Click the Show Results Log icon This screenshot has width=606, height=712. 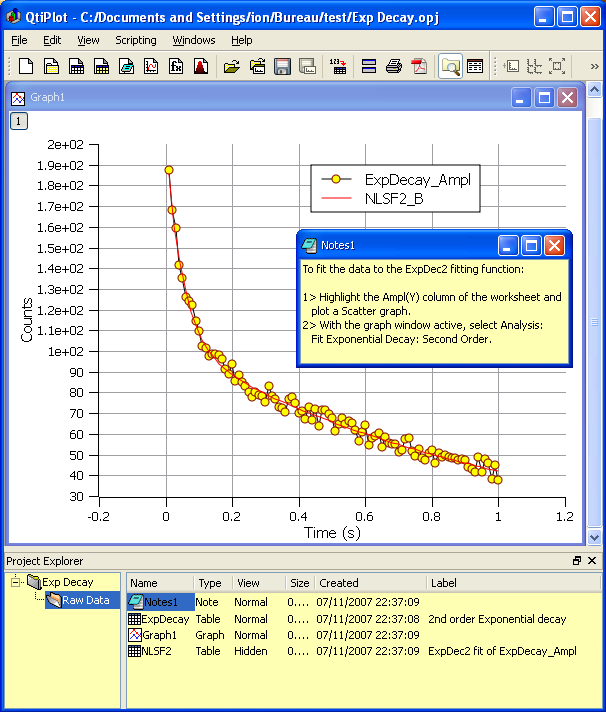pos(475,67)
